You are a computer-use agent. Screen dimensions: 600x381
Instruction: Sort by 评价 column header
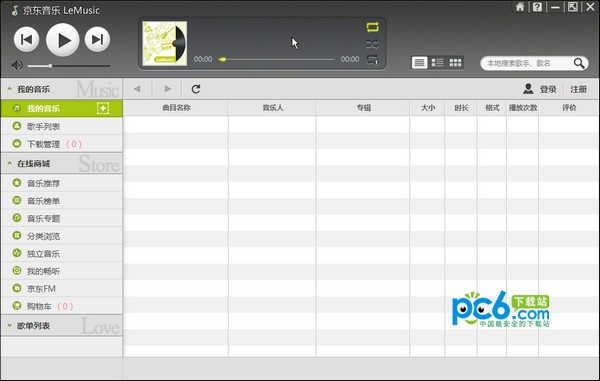(x=569, y=108)
